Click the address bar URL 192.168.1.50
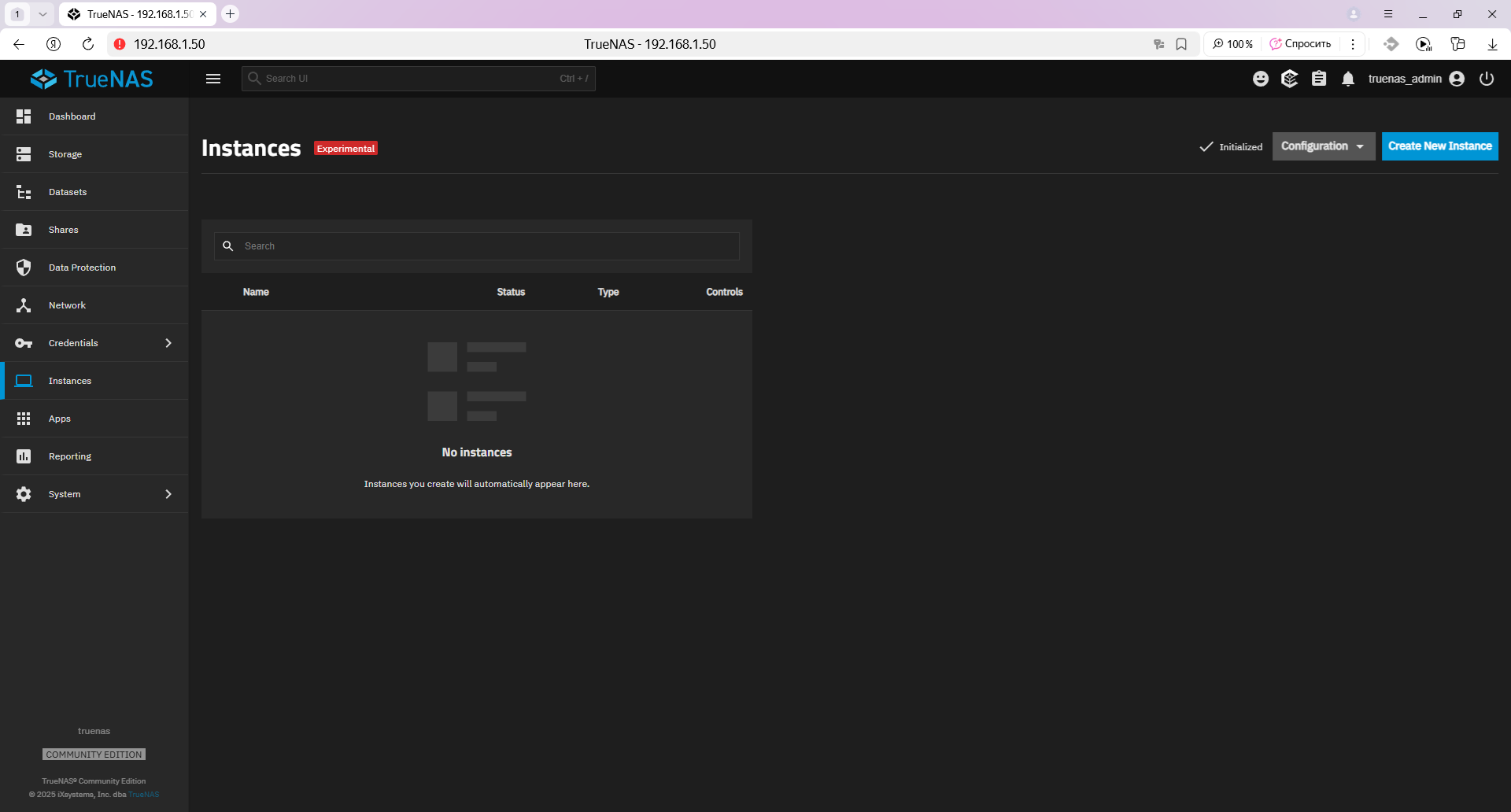 click(169, 44)
